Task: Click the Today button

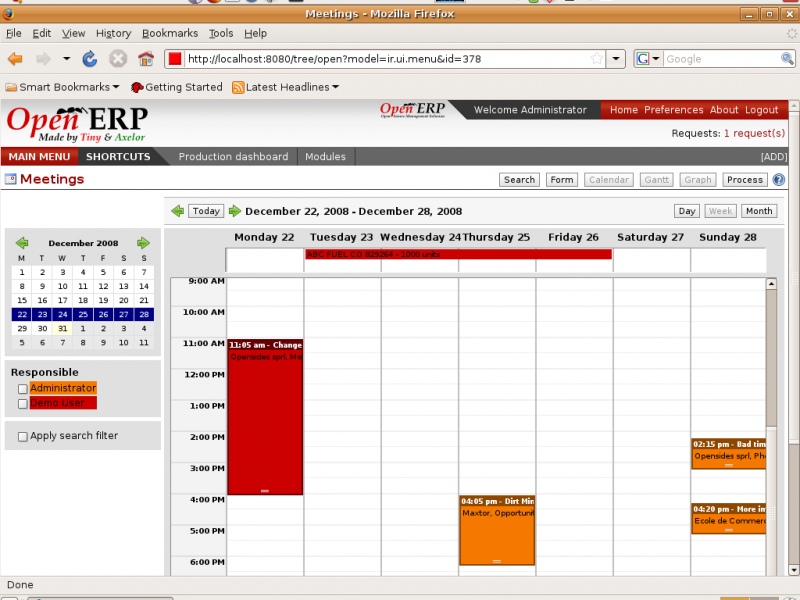Action: (205, 211)
